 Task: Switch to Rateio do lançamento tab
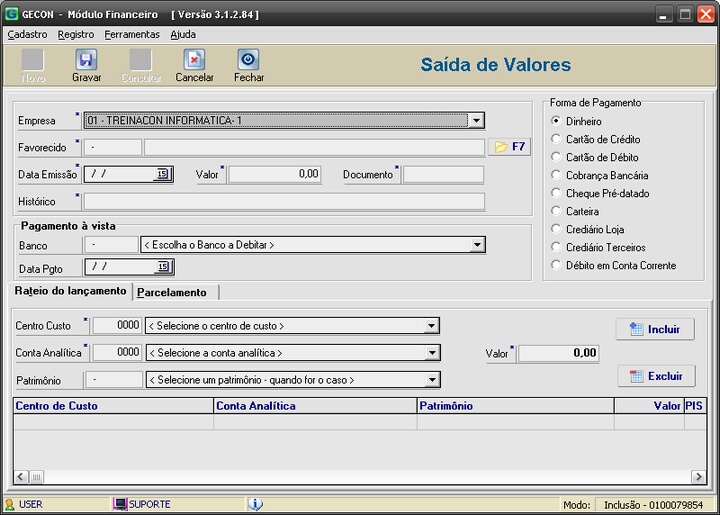click(x=70, y=291)
